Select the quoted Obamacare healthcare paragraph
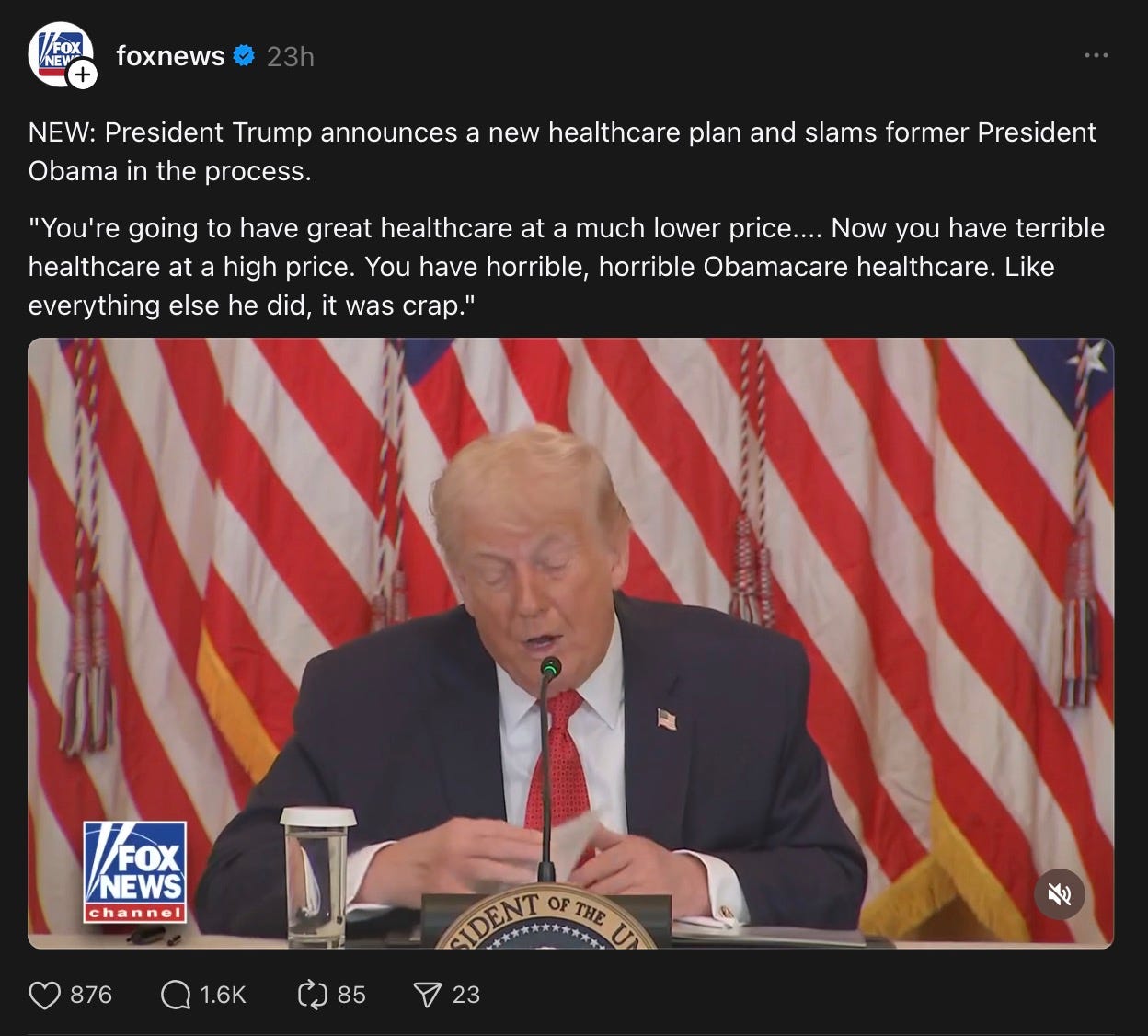 click(567, 267)
